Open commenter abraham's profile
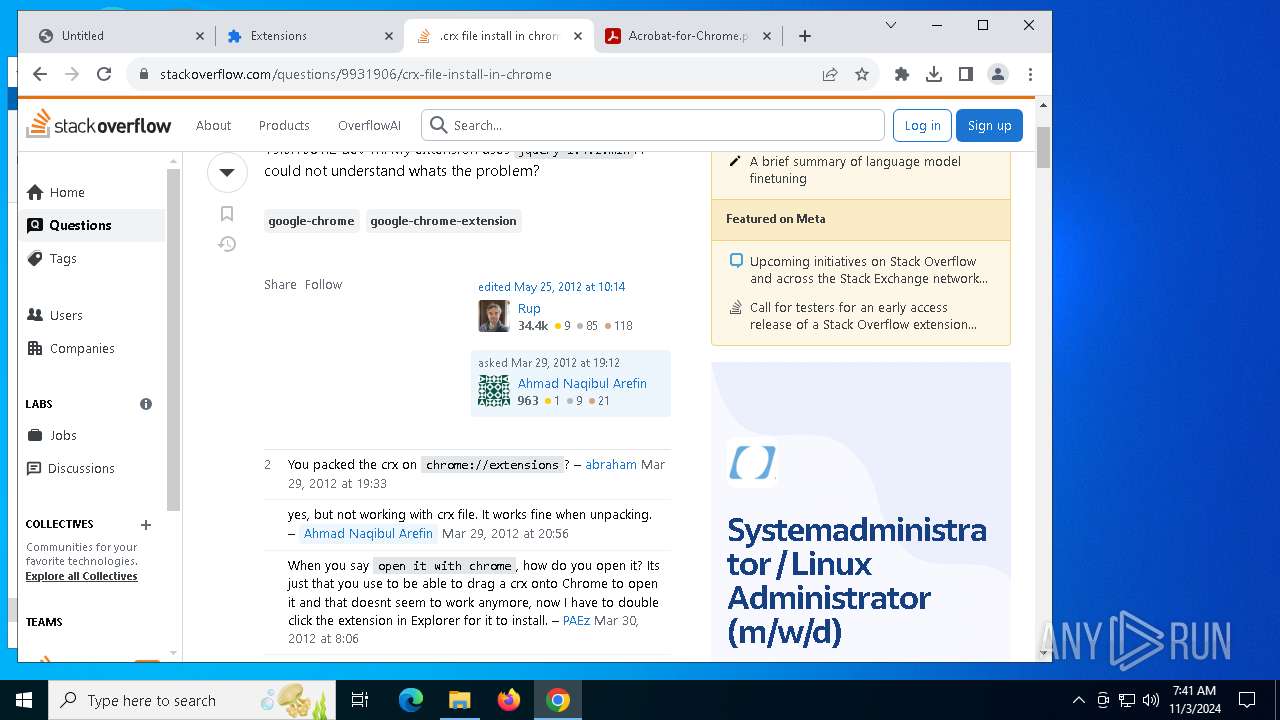Screen dimensions: 1280x720 [x=611, y=465]
